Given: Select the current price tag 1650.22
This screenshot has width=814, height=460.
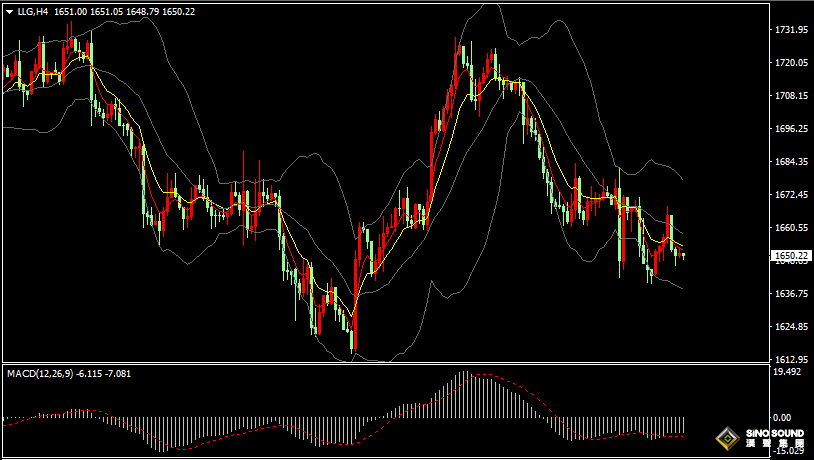Looking at the screenshot, I should tap(791, 256).
